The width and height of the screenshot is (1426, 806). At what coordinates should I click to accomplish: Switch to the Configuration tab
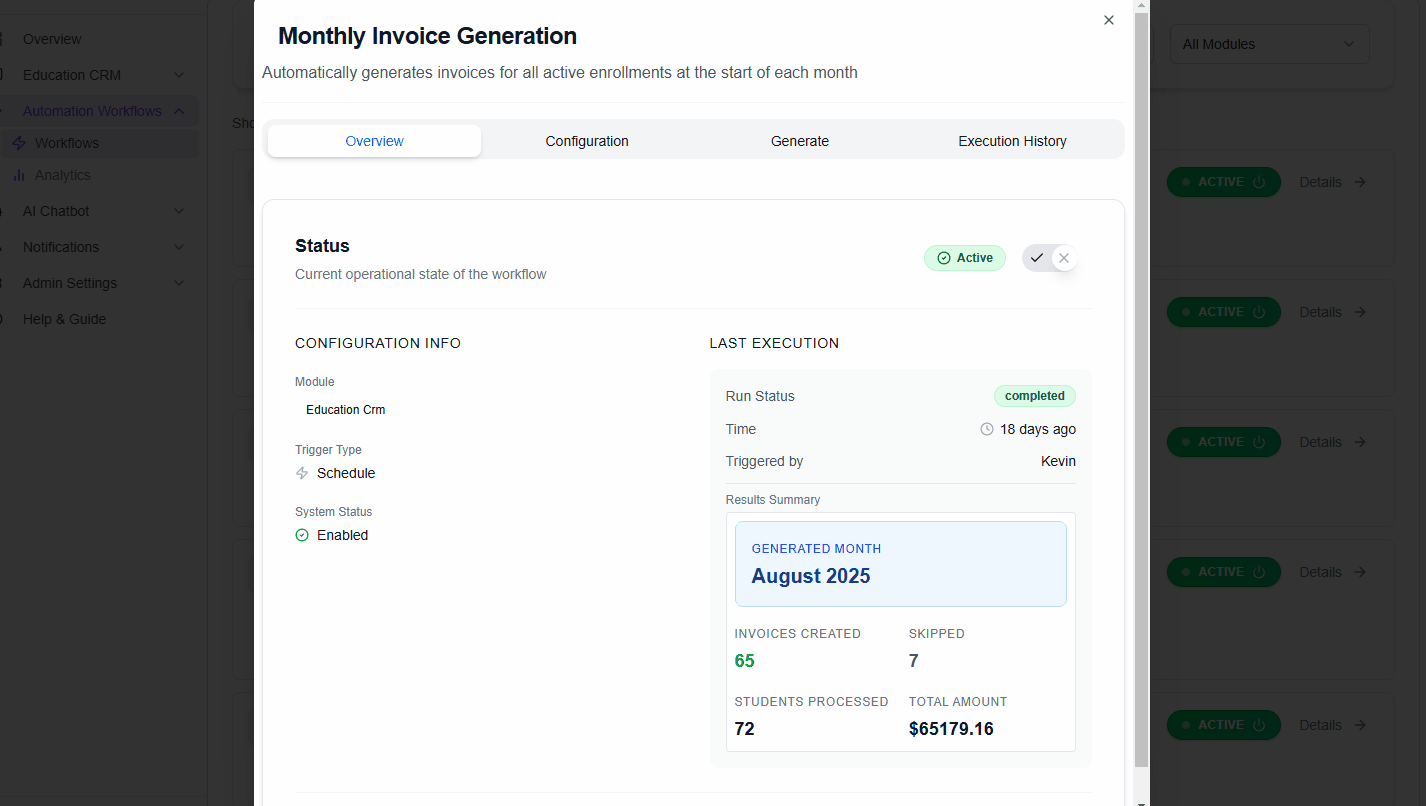[587, 140]
